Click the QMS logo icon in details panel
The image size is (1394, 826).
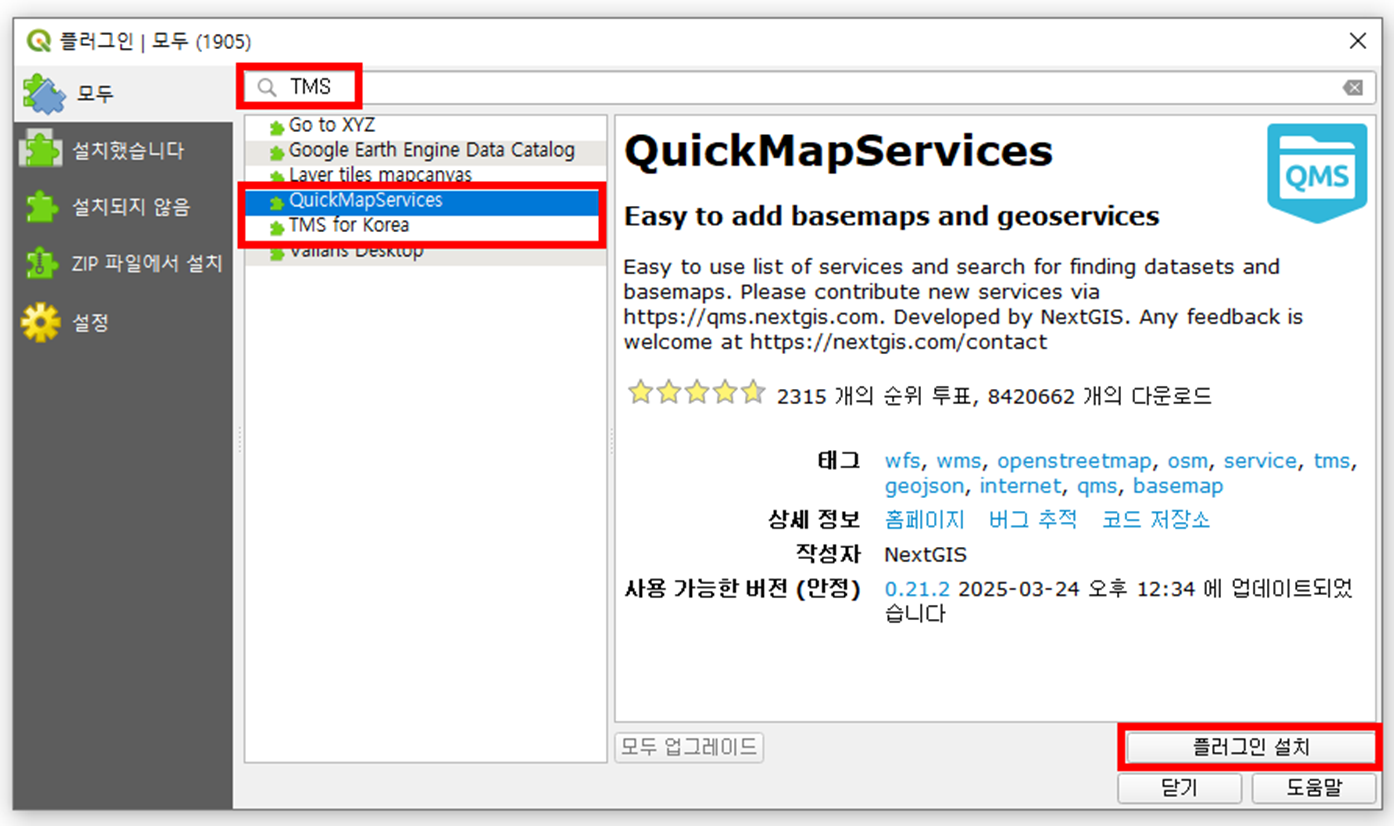coord(1317,172)
